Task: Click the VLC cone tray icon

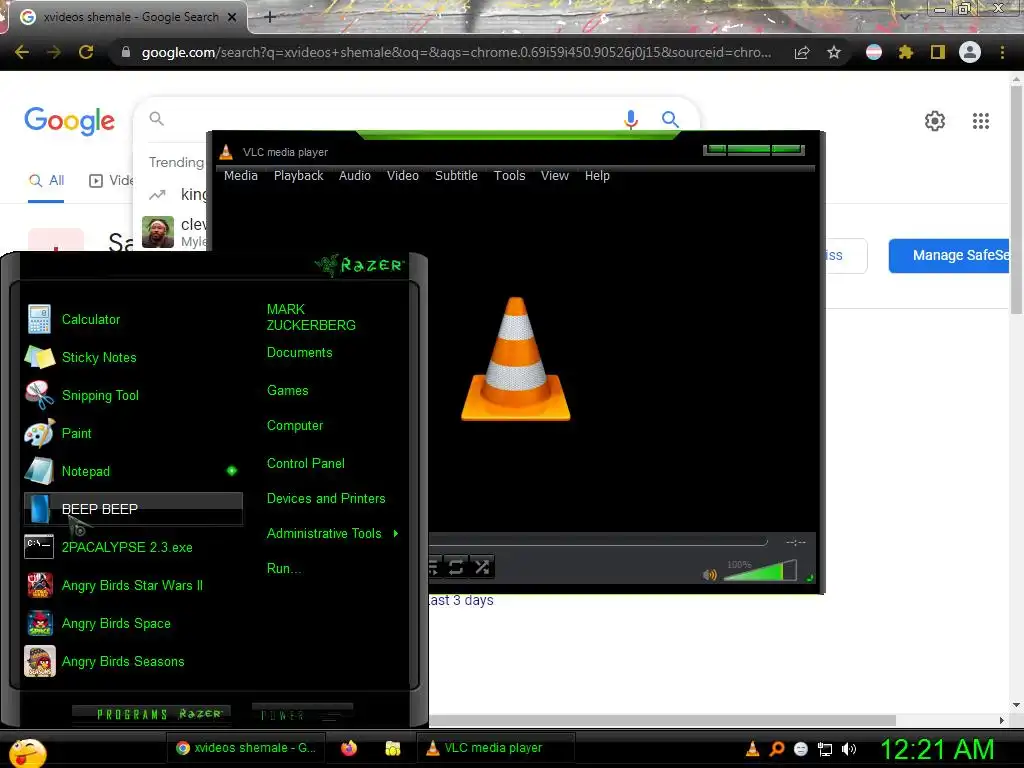Action: [752, 749]
